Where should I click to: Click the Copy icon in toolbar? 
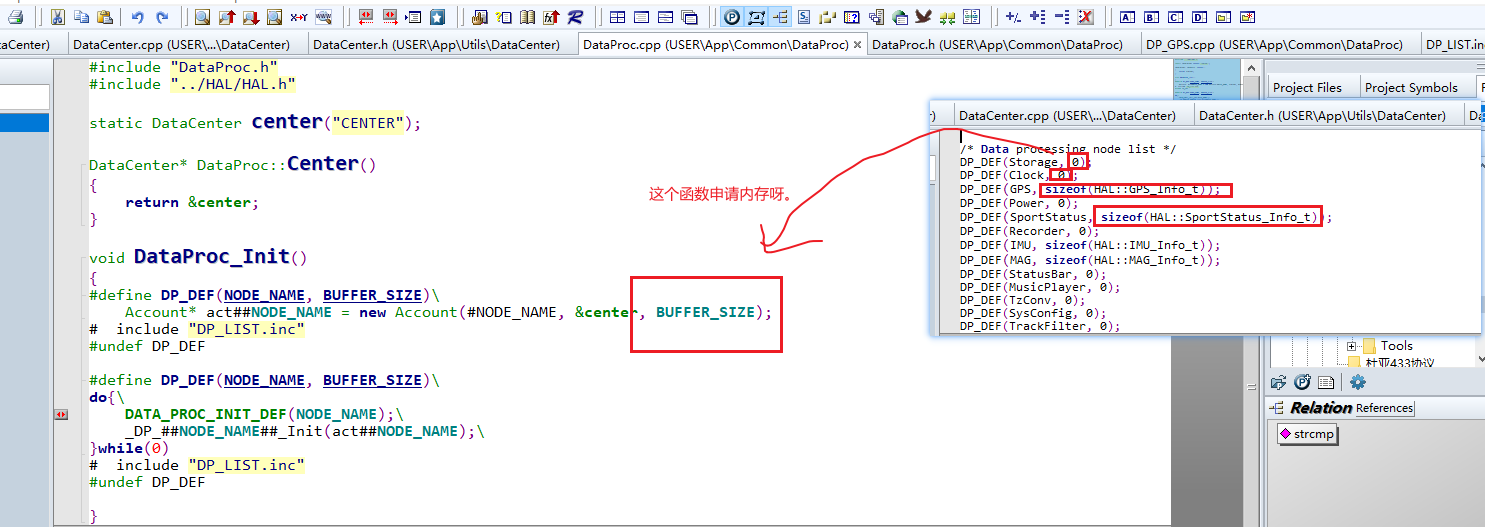[x=82, y=17]
